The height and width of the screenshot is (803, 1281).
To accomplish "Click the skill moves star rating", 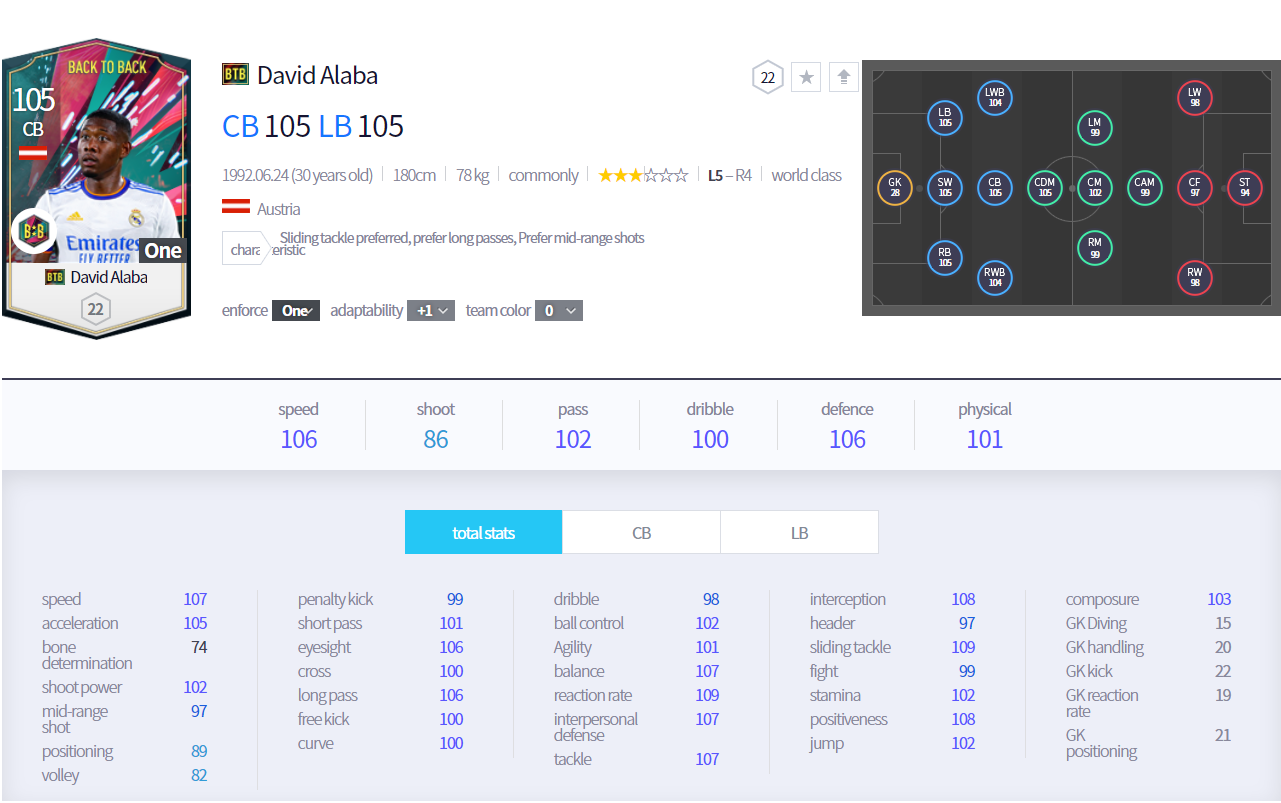I will point(642,176).
